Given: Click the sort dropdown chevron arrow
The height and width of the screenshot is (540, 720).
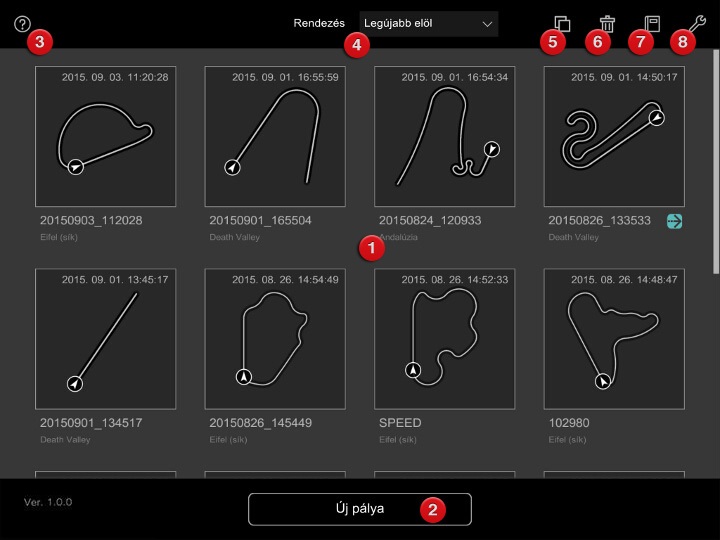Looking at the screenshot, I should pyautogui.click(x=487, y=23).
